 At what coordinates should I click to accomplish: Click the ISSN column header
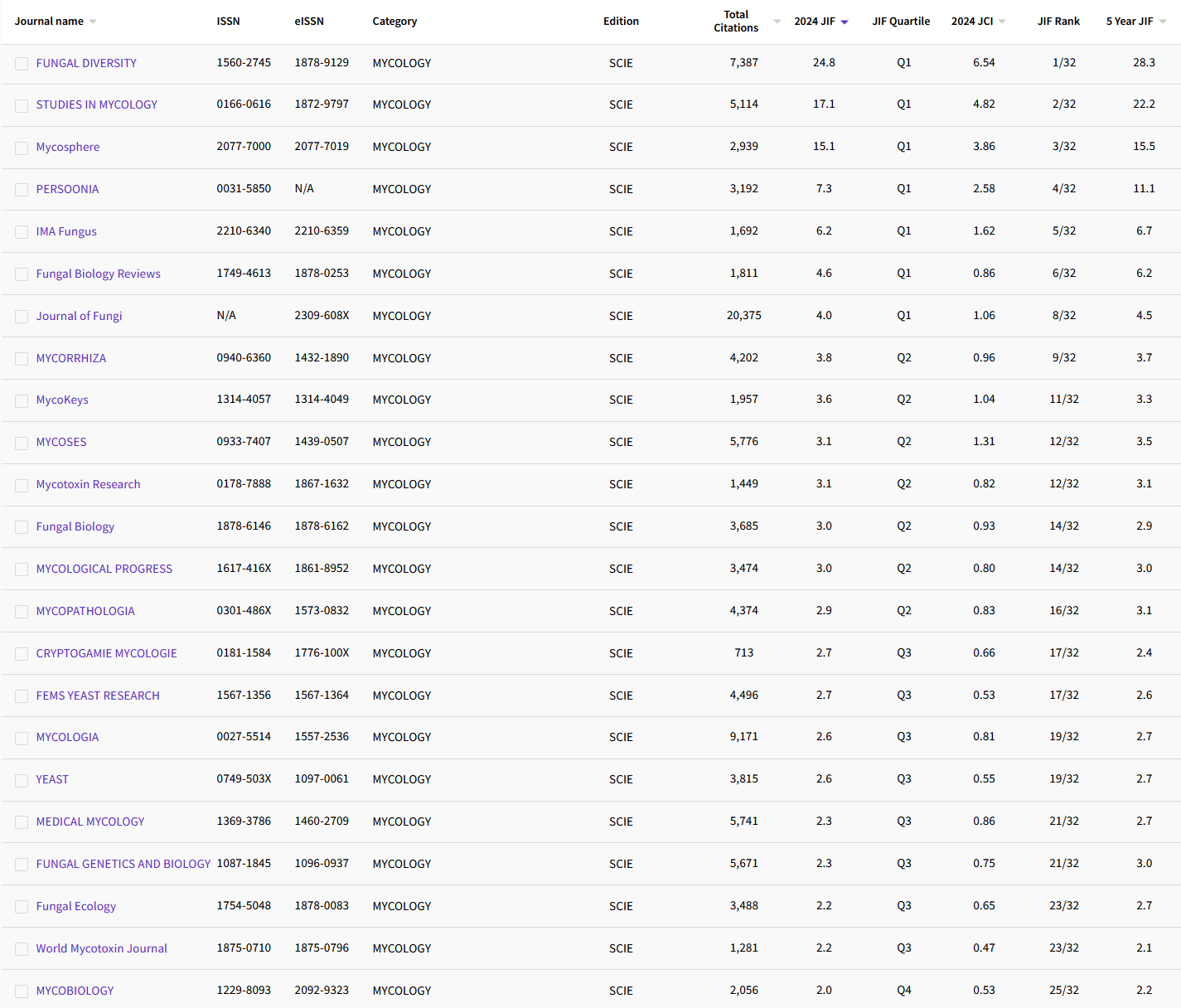228,22
